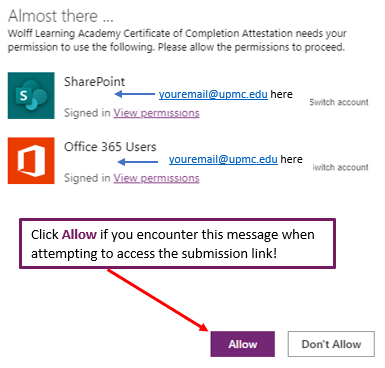Image resolution: width=385 pixels, height=368 pixels.
Task: Open View permissions under SharePoint
Action: pyautogui.click(x=156, y=113)
